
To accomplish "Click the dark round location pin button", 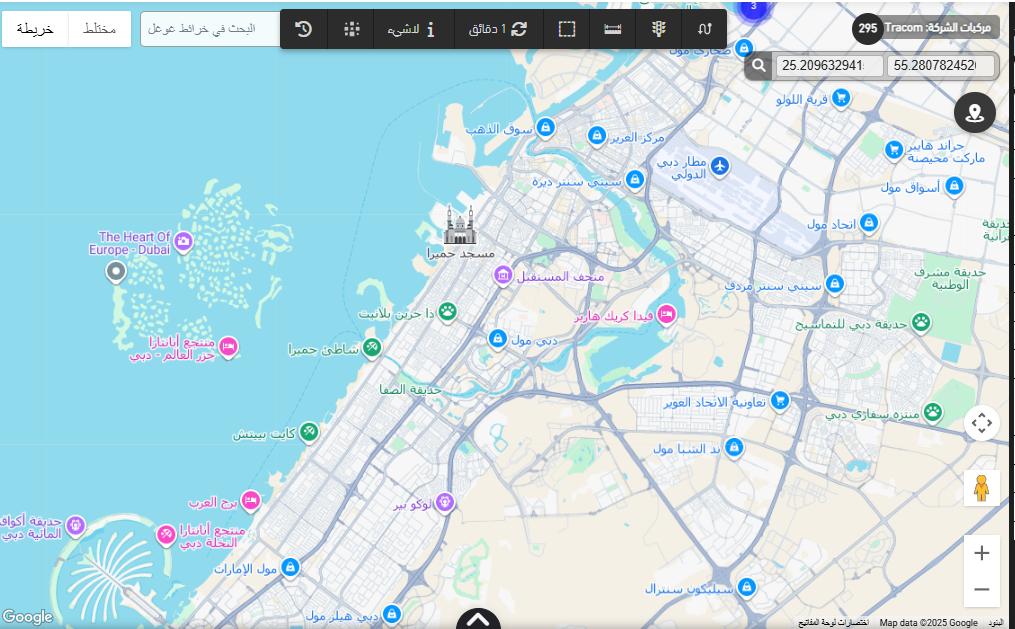I will (974, 113).
